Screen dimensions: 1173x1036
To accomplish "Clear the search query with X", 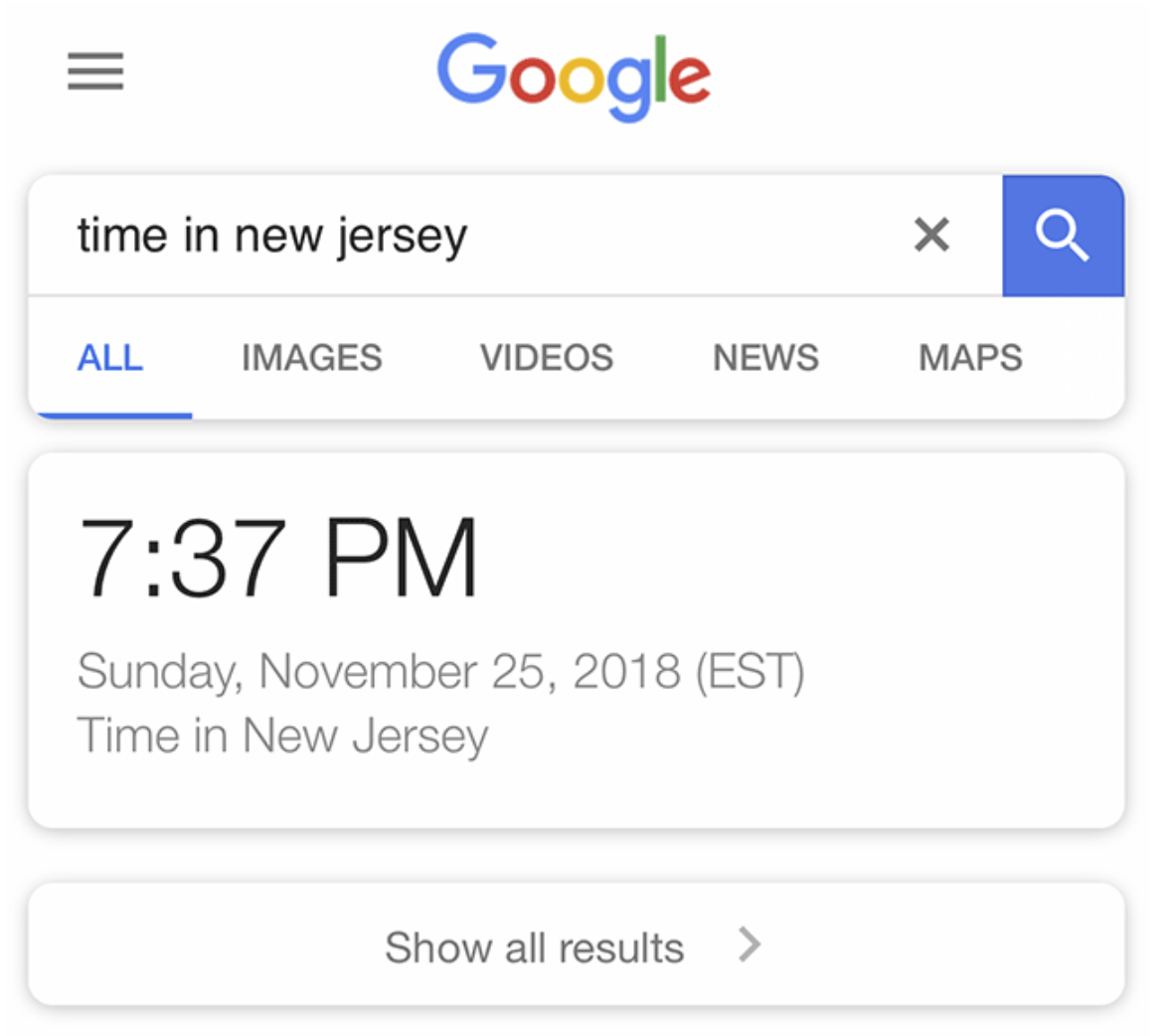I will pyautogui.click(x=931, y=235).
